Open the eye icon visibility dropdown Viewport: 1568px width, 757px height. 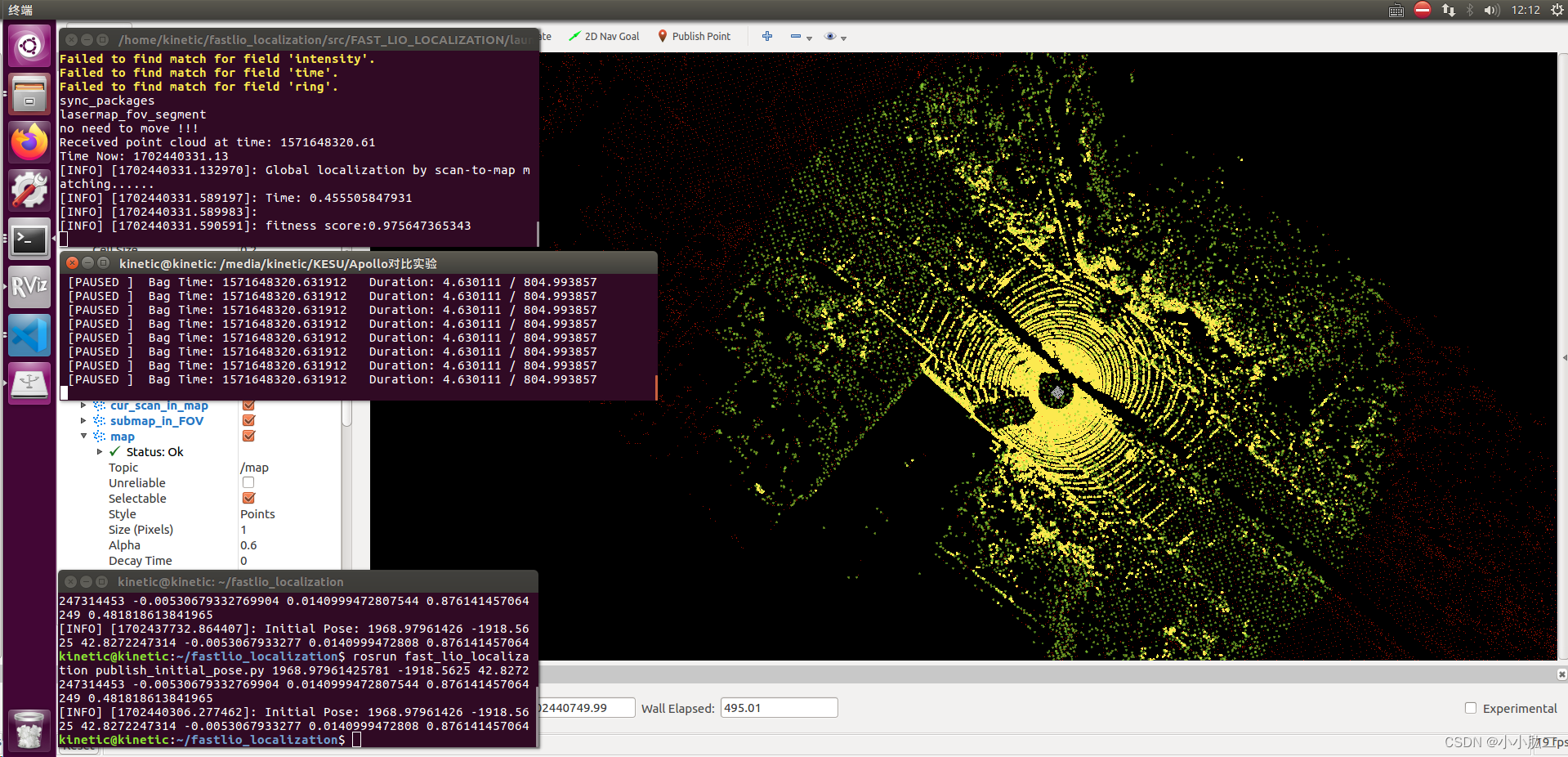[x=835, y=37]
